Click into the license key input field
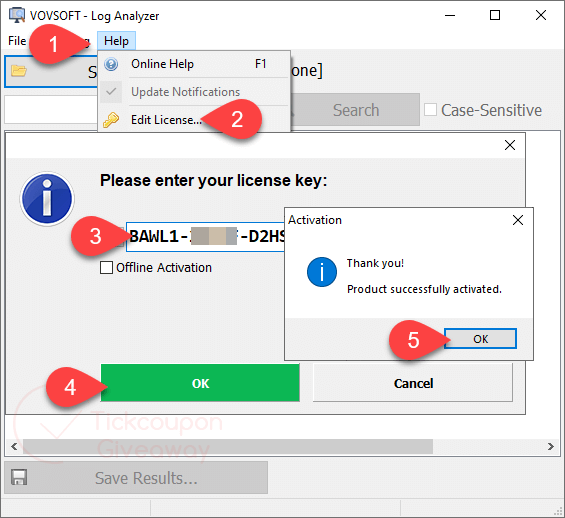Viewport: 565px width, 518px height. point(205,237)
